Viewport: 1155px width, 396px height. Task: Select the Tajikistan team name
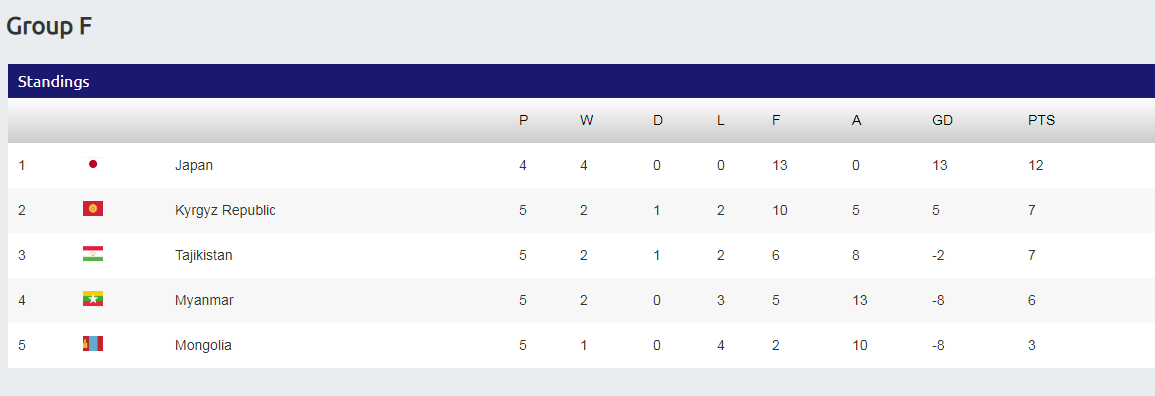tap(203, 255)
